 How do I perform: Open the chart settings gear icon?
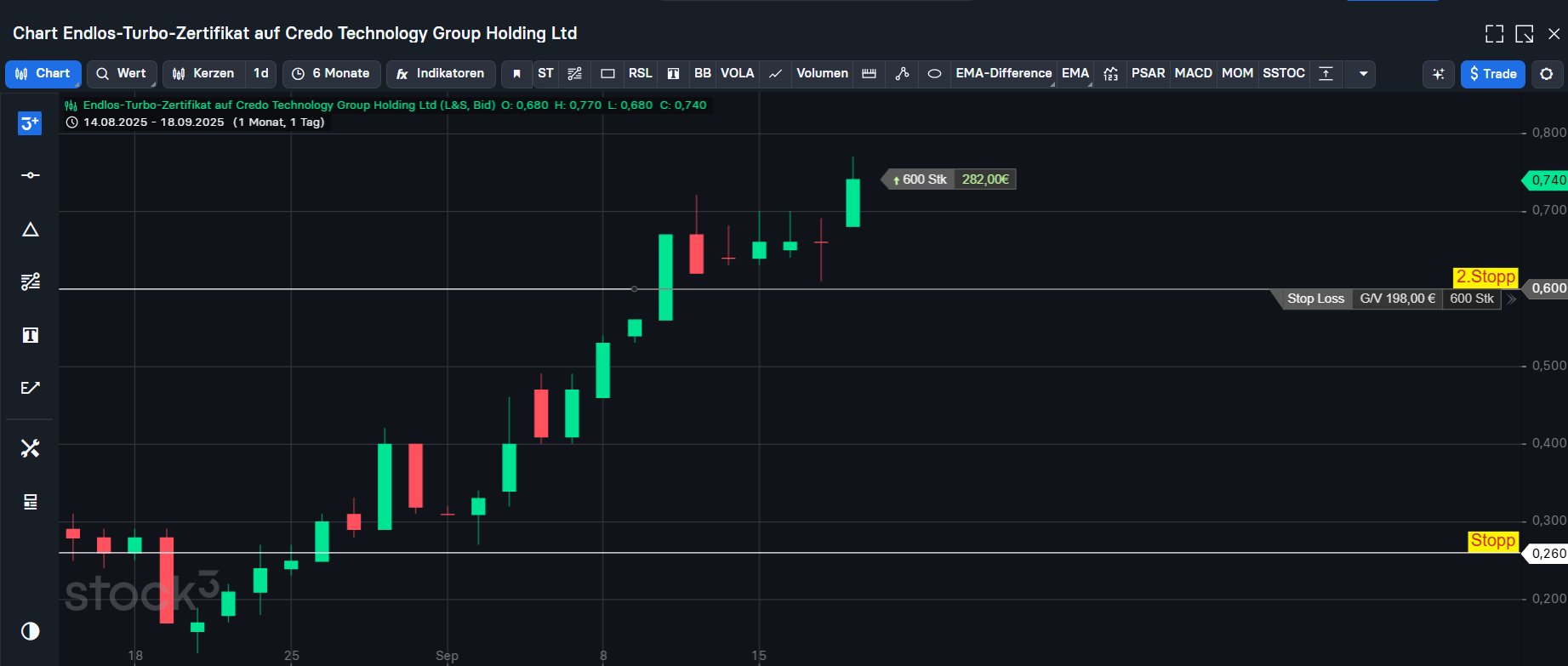click(x=1547, y=74)
